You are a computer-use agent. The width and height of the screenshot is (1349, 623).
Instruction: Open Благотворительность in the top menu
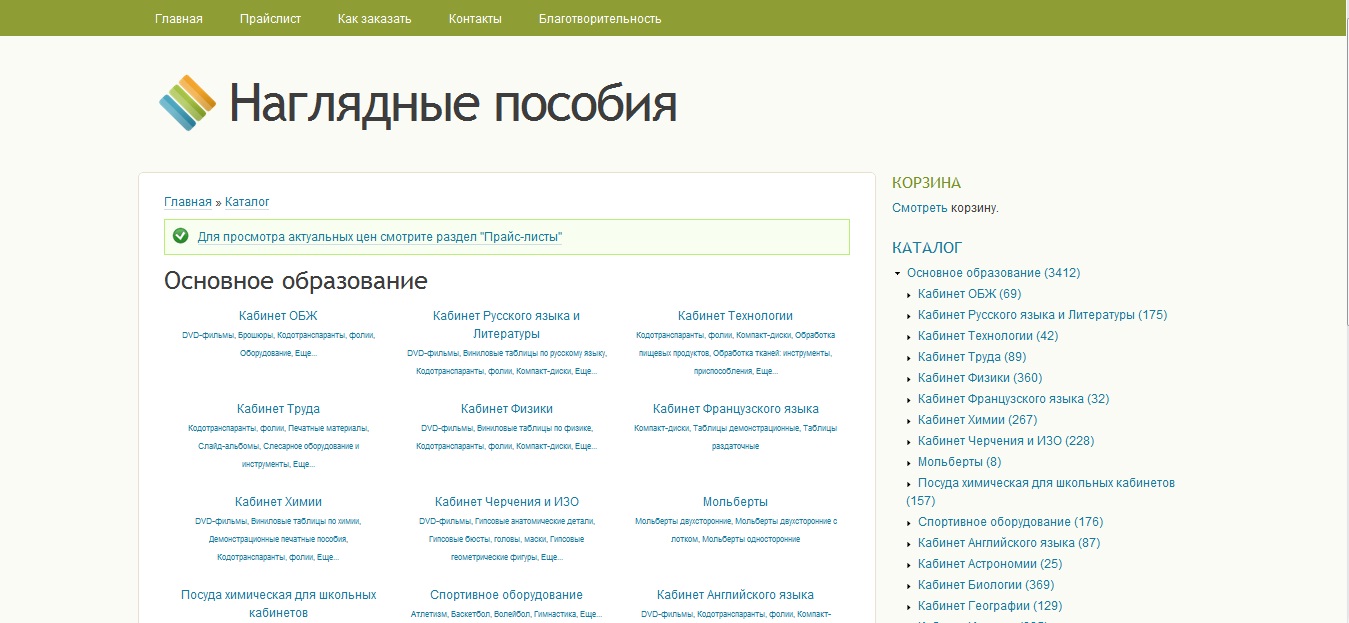[x=600, y=18]
